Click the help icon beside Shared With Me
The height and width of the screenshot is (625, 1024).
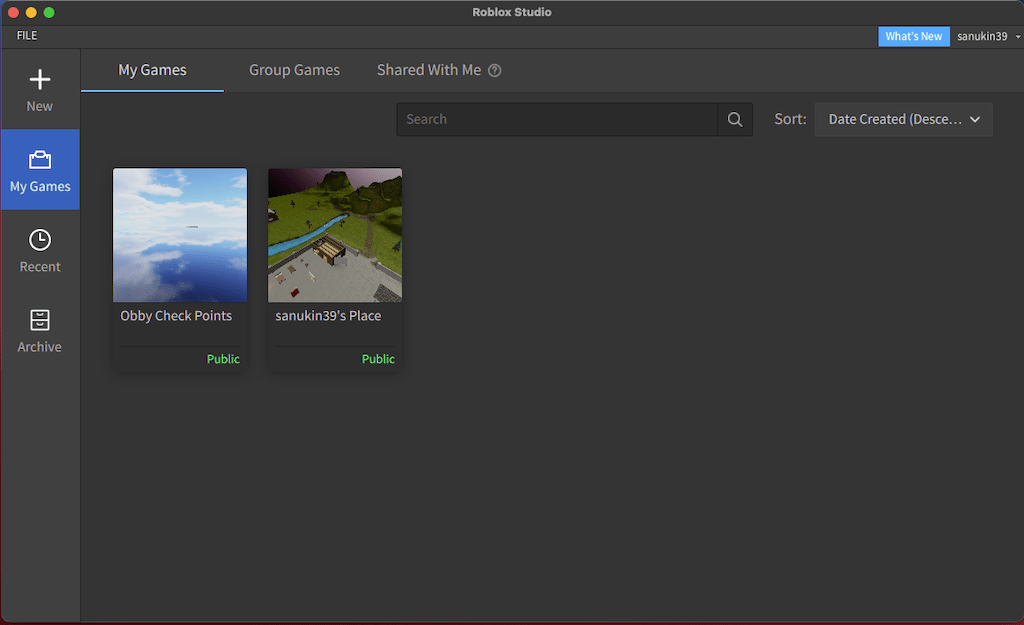494,71
